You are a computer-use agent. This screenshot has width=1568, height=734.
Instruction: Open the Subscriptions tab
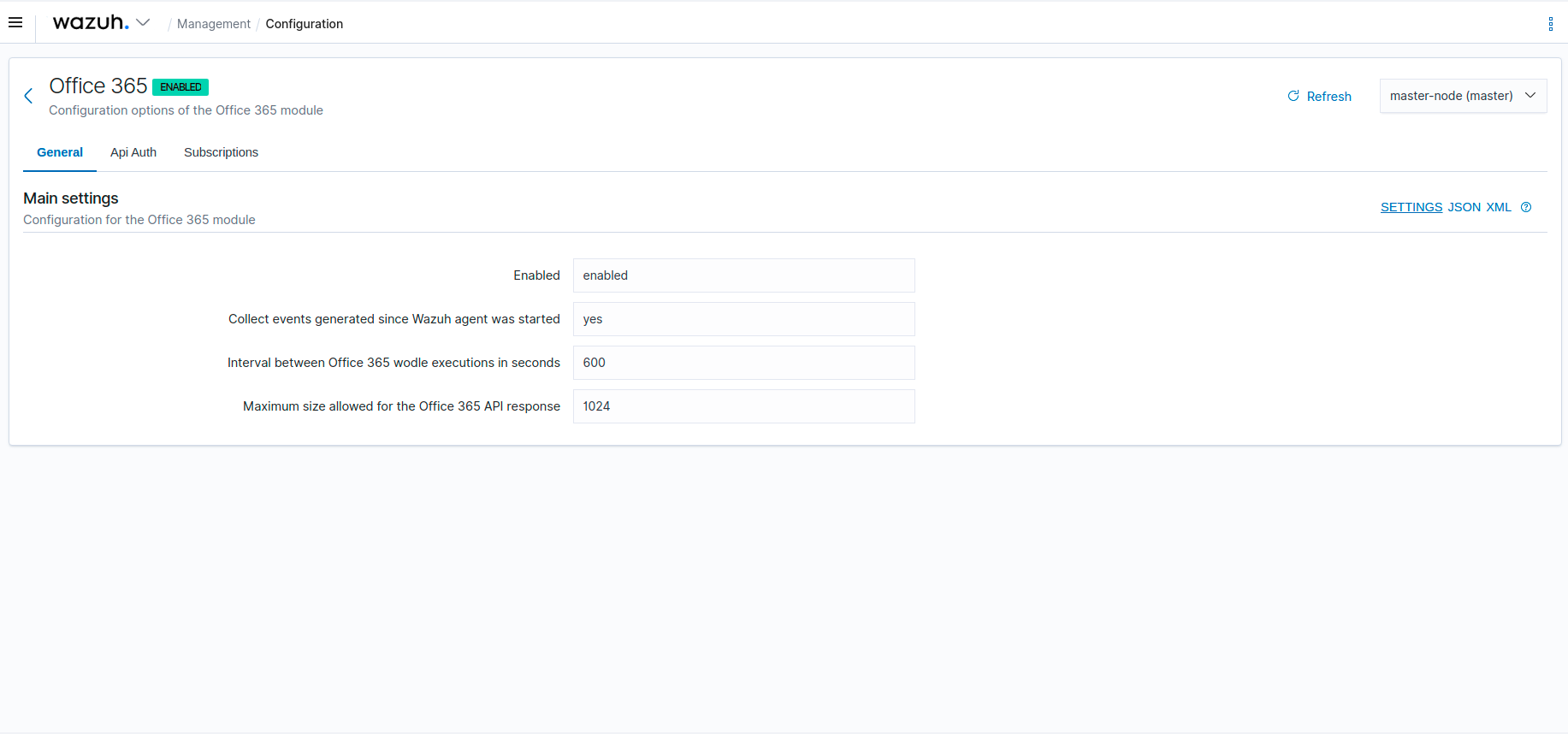point(221,152)
